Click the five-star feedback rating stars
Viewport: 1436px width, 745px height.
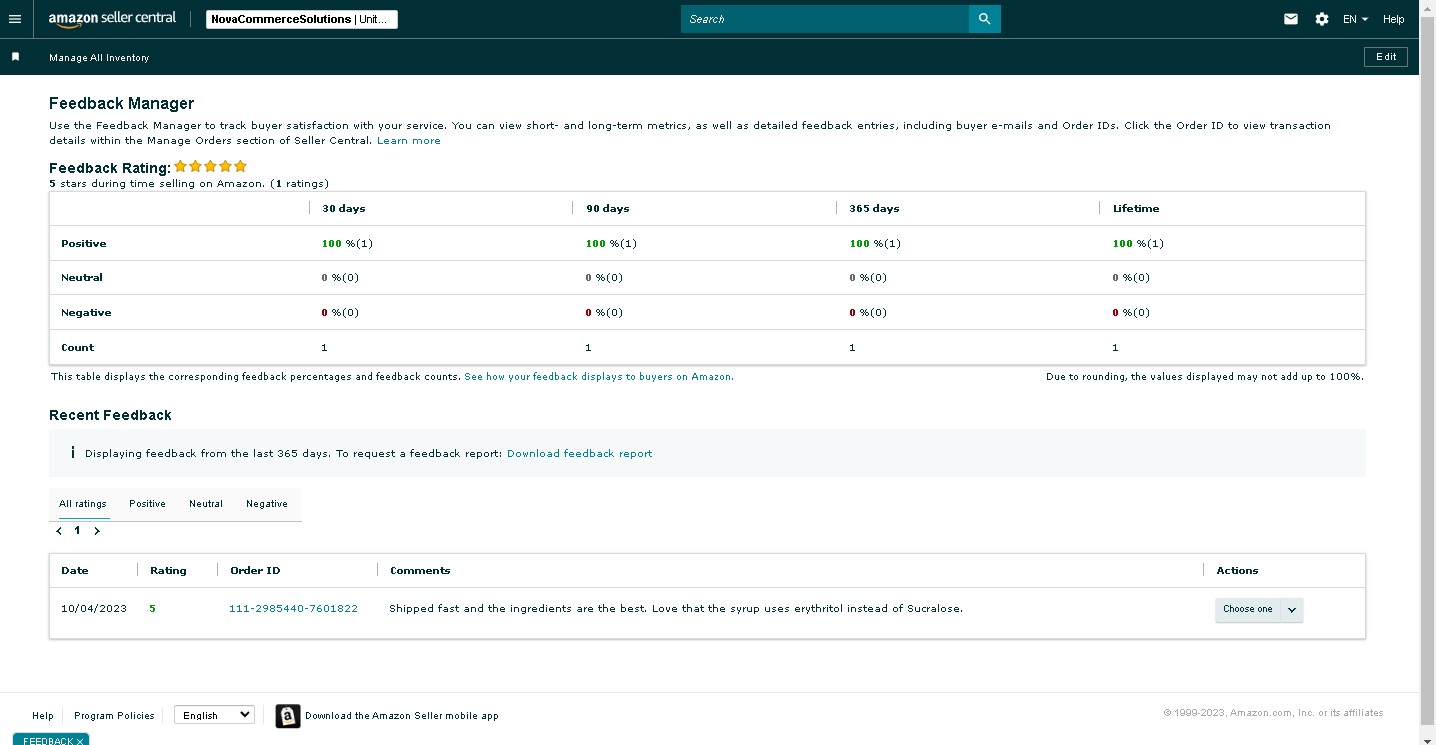click(211, 167)
